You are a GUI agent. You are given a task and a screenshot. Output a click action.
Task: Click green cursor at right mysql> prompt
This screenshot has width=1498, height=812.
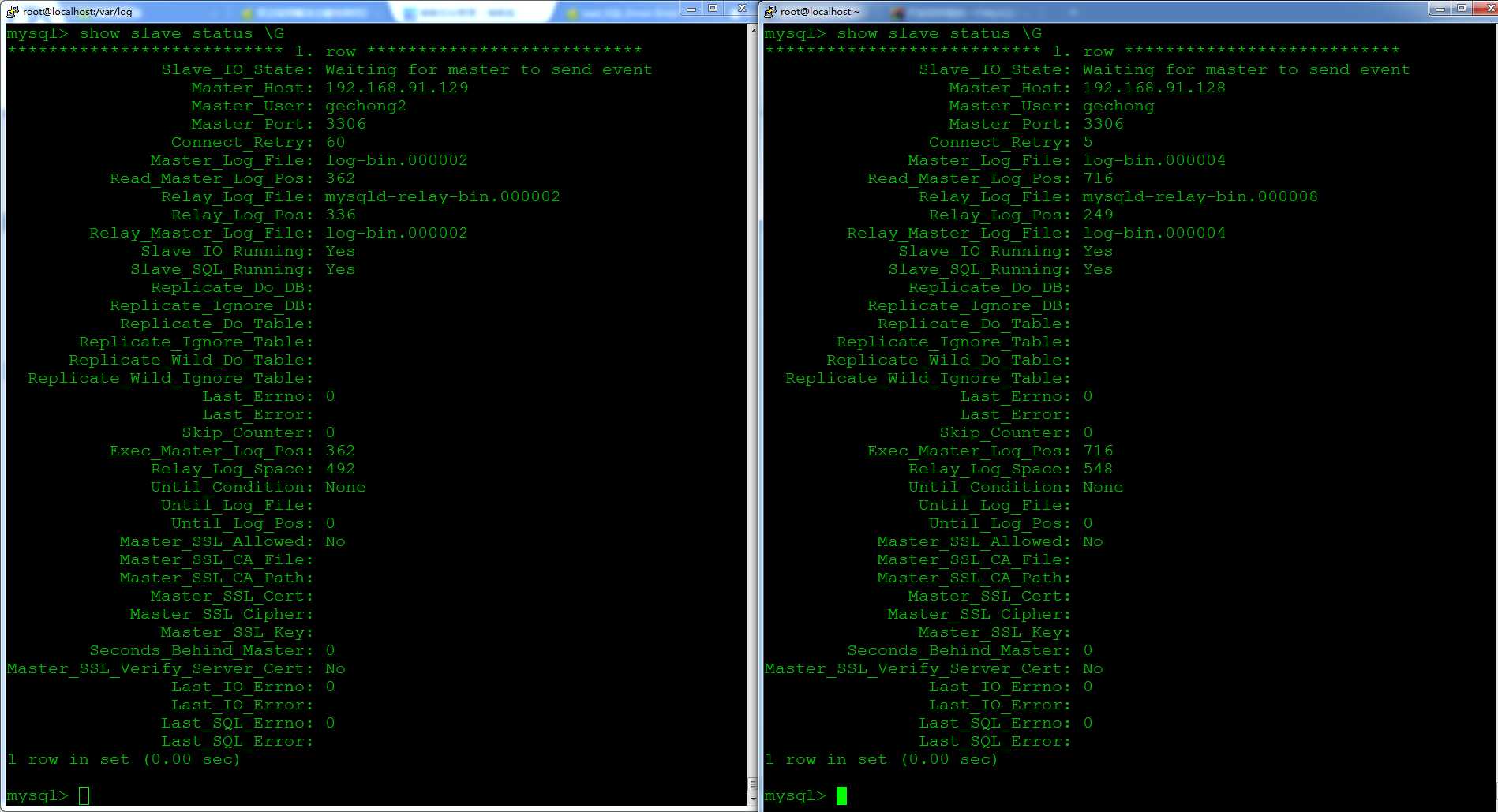[842, 795]
